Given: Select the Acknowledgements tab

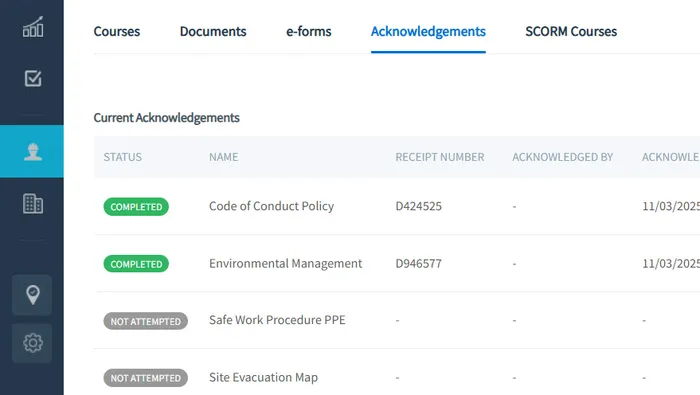Looking at the screenshot, I should coord(428,32).
